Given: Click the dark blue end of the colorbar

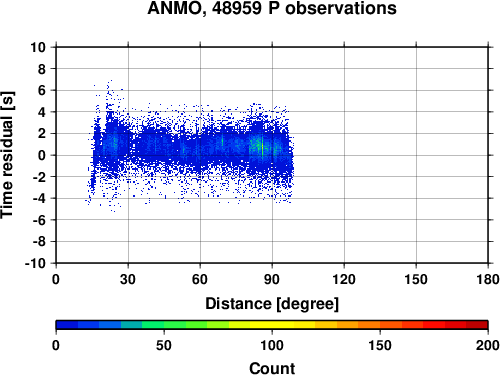Looking at the screenshot, I should pos(67,324).
